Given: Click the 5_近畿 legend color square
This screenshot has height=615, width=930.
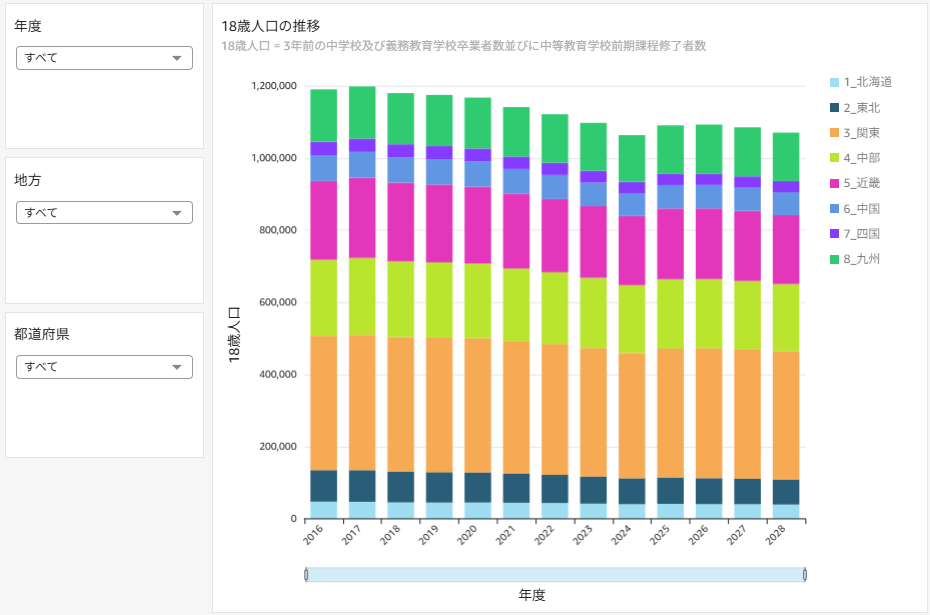Looking at the screenshot, I should (x=835, y=184).
